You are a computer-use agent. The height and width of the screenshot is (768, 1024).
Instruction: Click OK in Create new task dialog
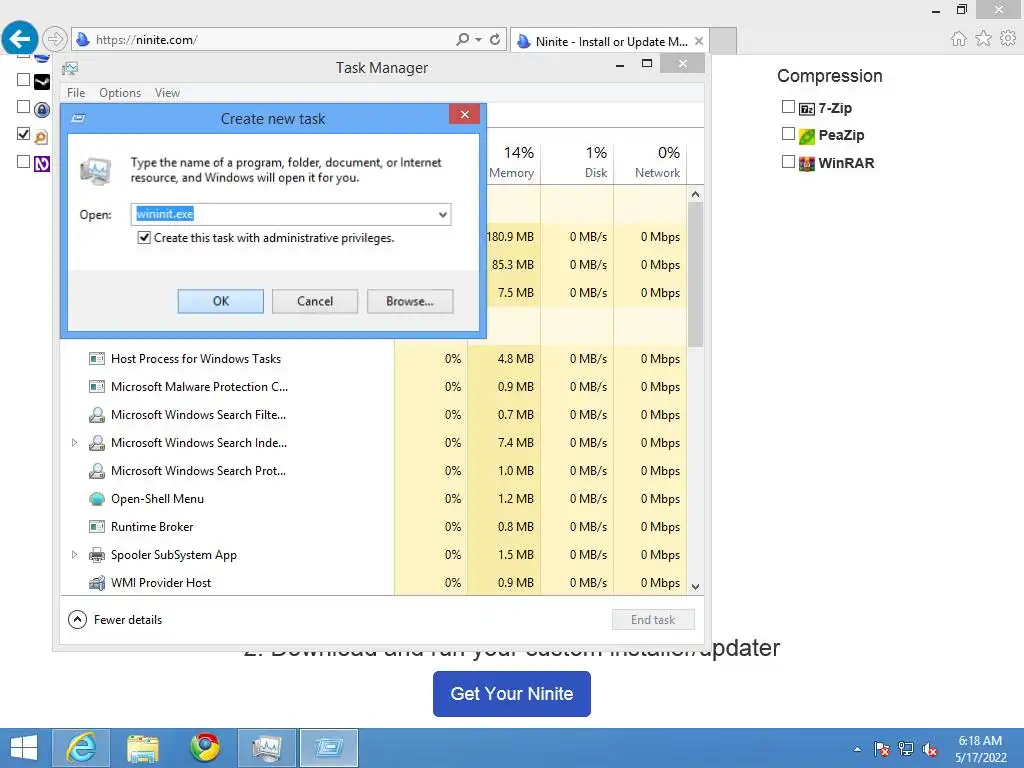[x=221, y=301]
